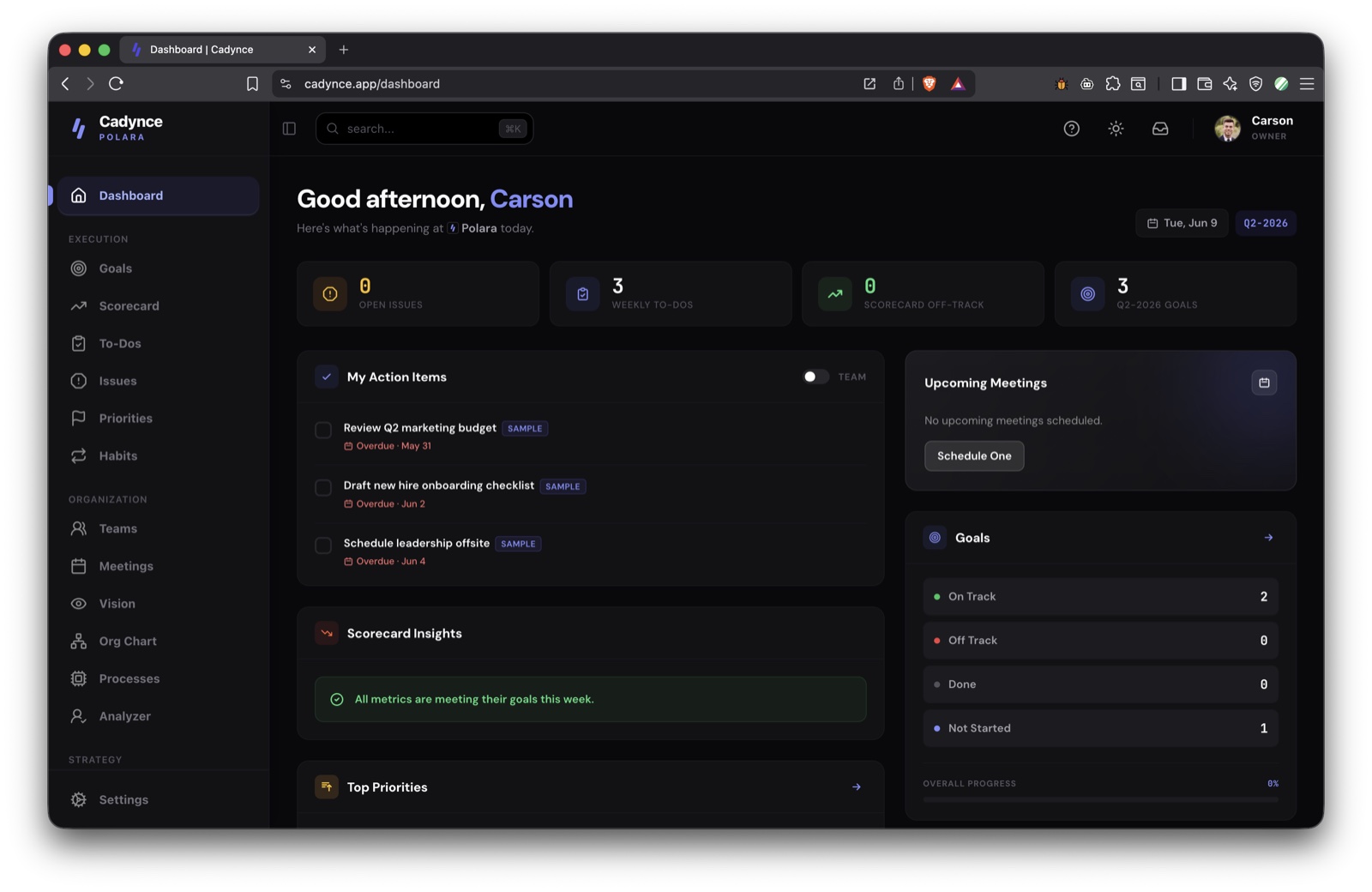
Task: Click the overall progress bar
Action: 1100,799
